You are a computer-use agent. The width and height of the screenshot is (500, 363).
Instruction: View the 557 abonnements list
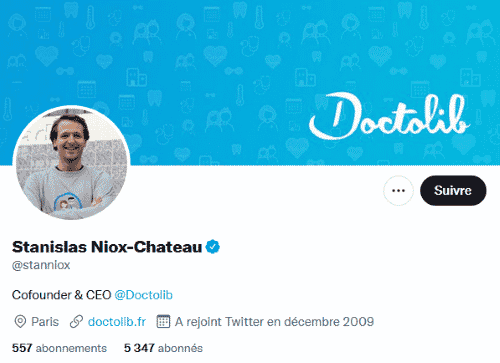[59, 348]
